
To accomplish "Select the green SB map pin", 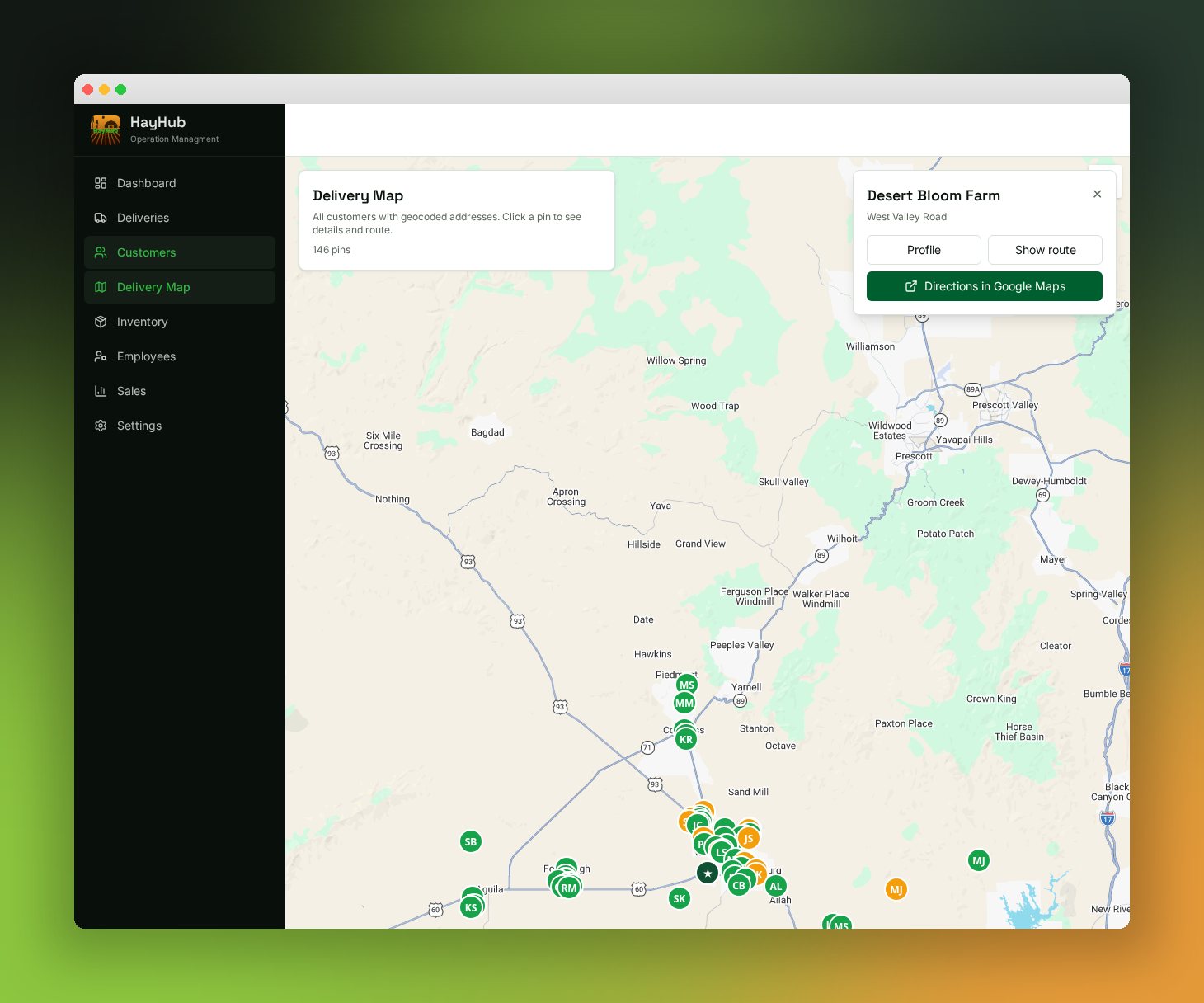I will tap(470, 841).
